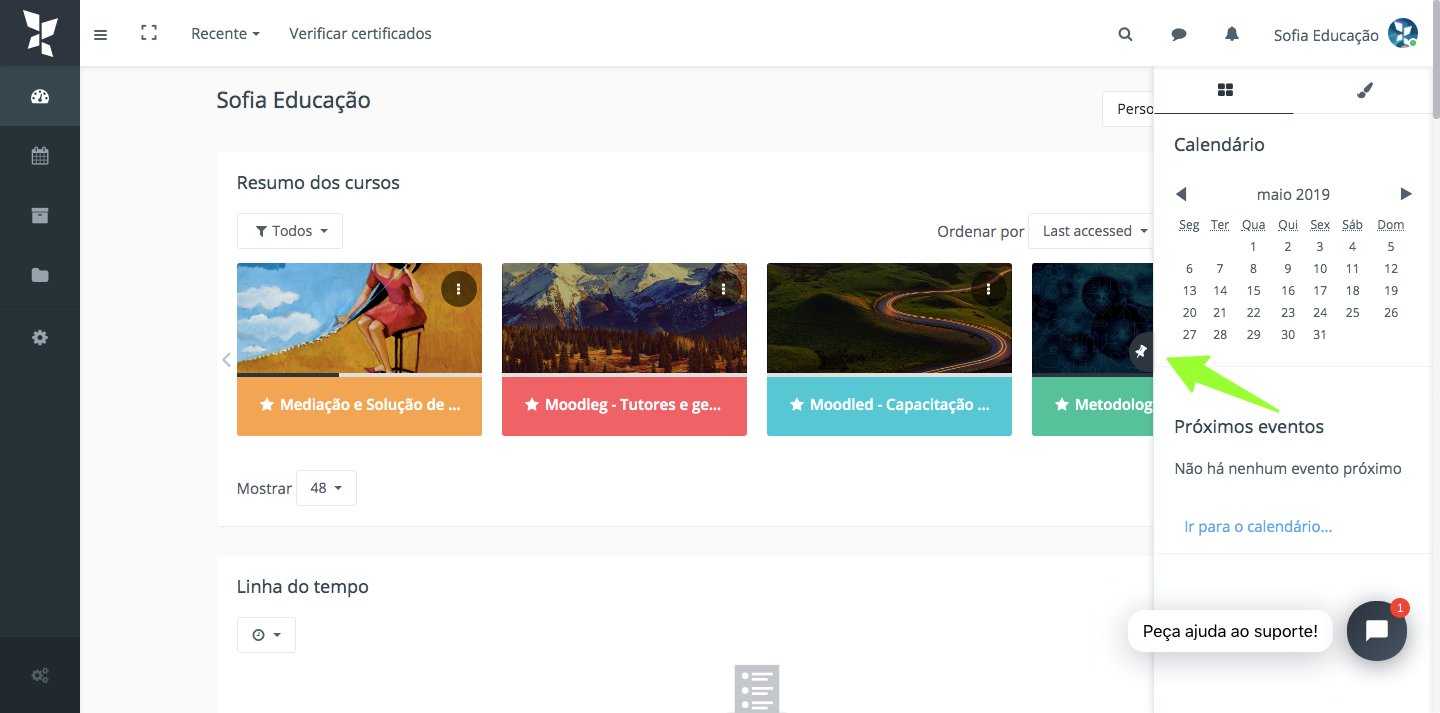This screenshot has width=1440, height=713.
Task: Click the Seg weekday header
Action: pos(1189,225)
